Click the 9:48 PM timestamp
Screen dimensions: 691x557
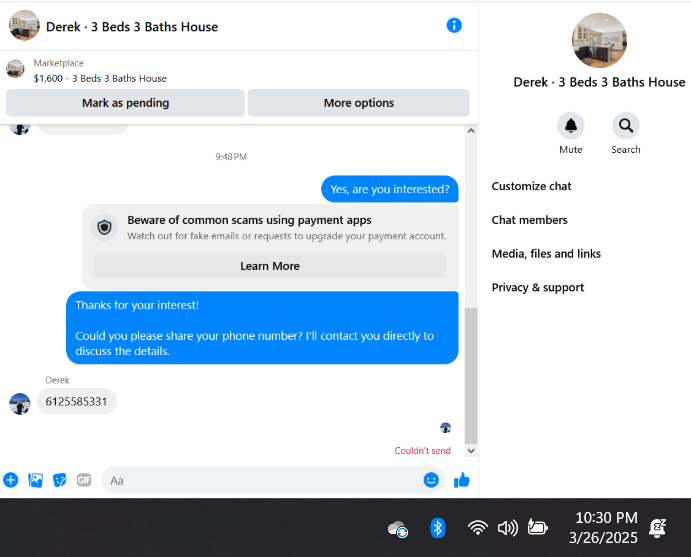point(231,156)
